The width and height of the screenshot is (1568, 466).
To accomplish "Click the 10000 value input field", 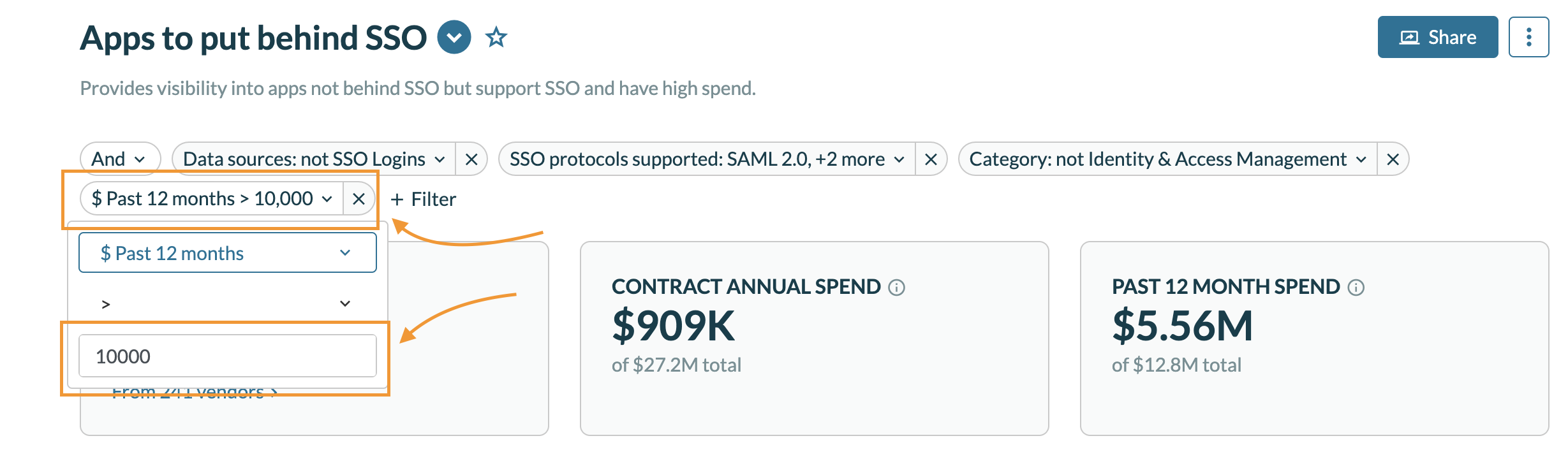I will 227,356.
